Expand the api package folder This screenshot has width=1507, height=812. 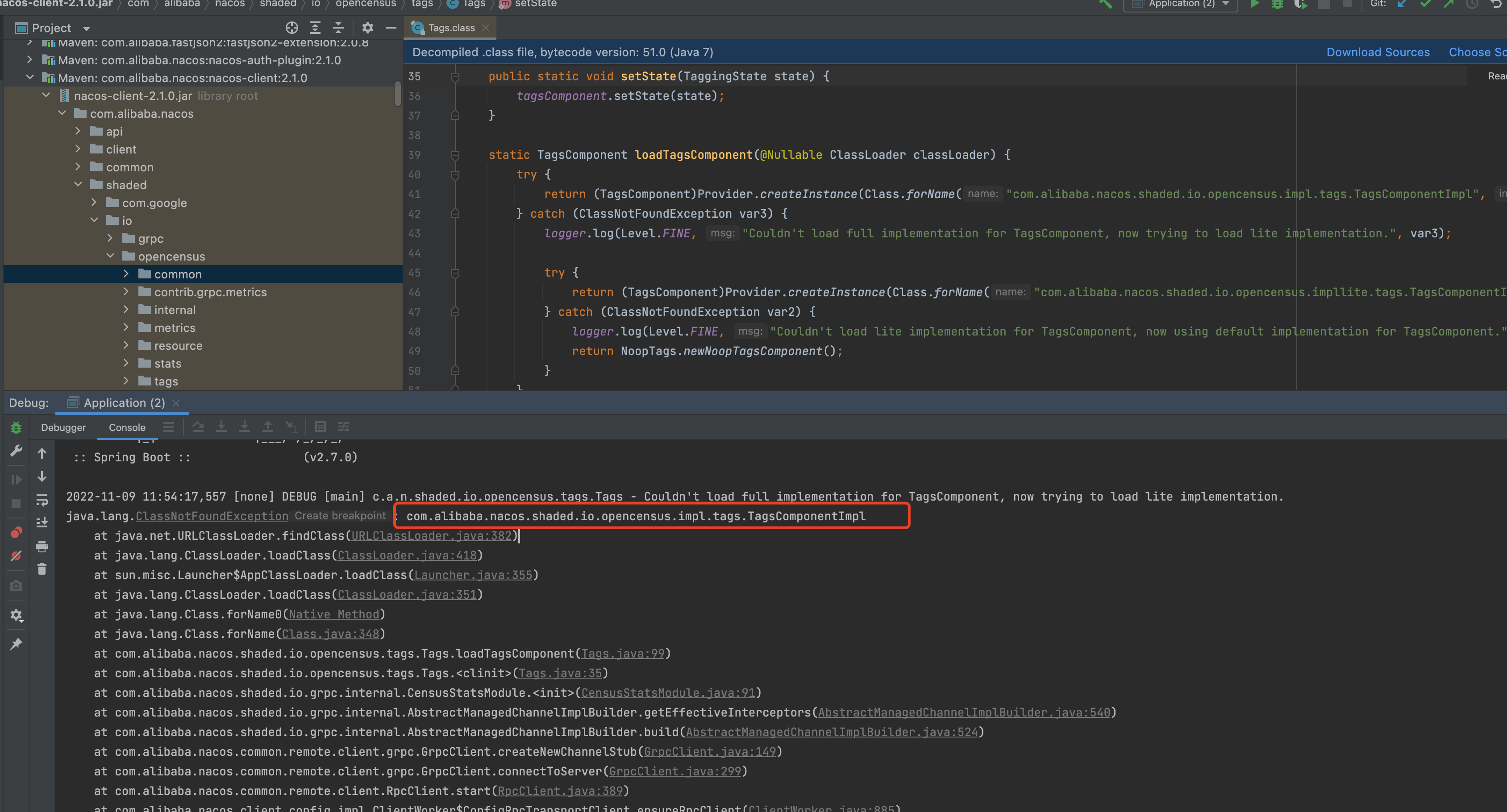pos(78,131)
